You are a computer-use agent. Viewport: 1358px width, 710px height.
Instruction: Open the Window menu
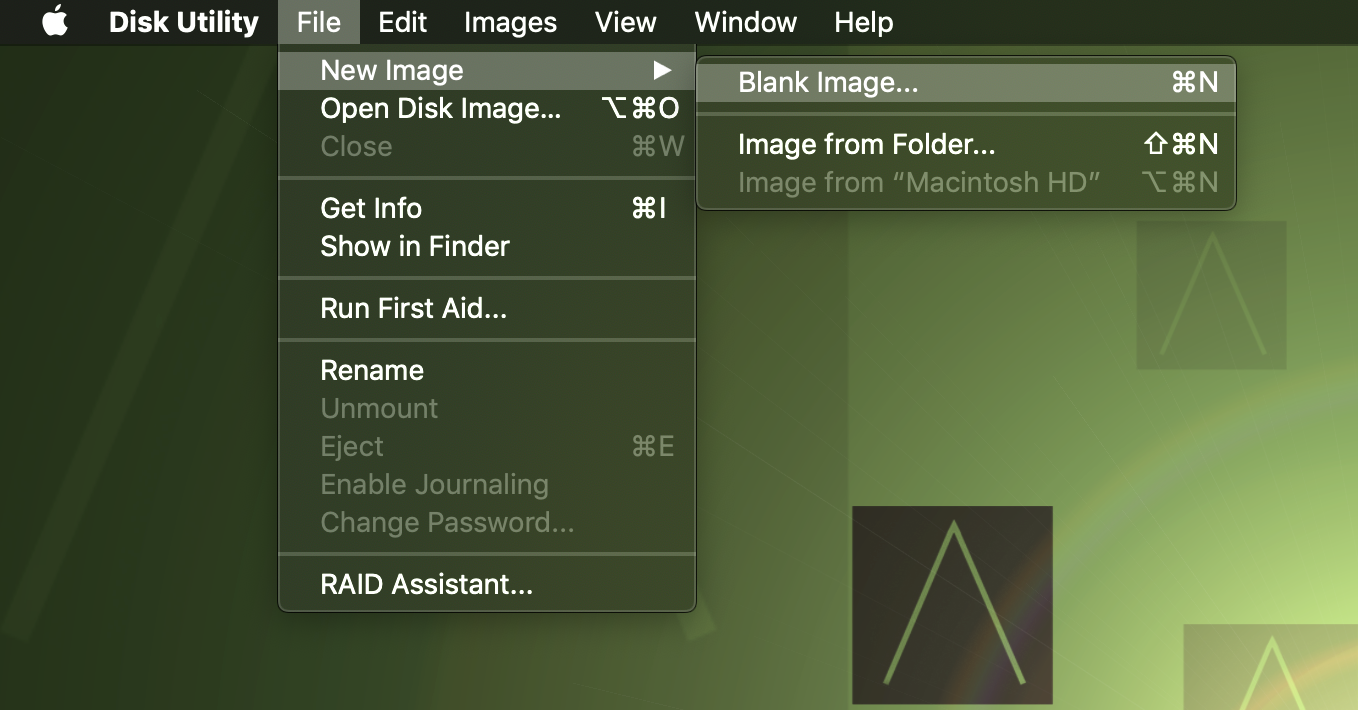(746, 22)
